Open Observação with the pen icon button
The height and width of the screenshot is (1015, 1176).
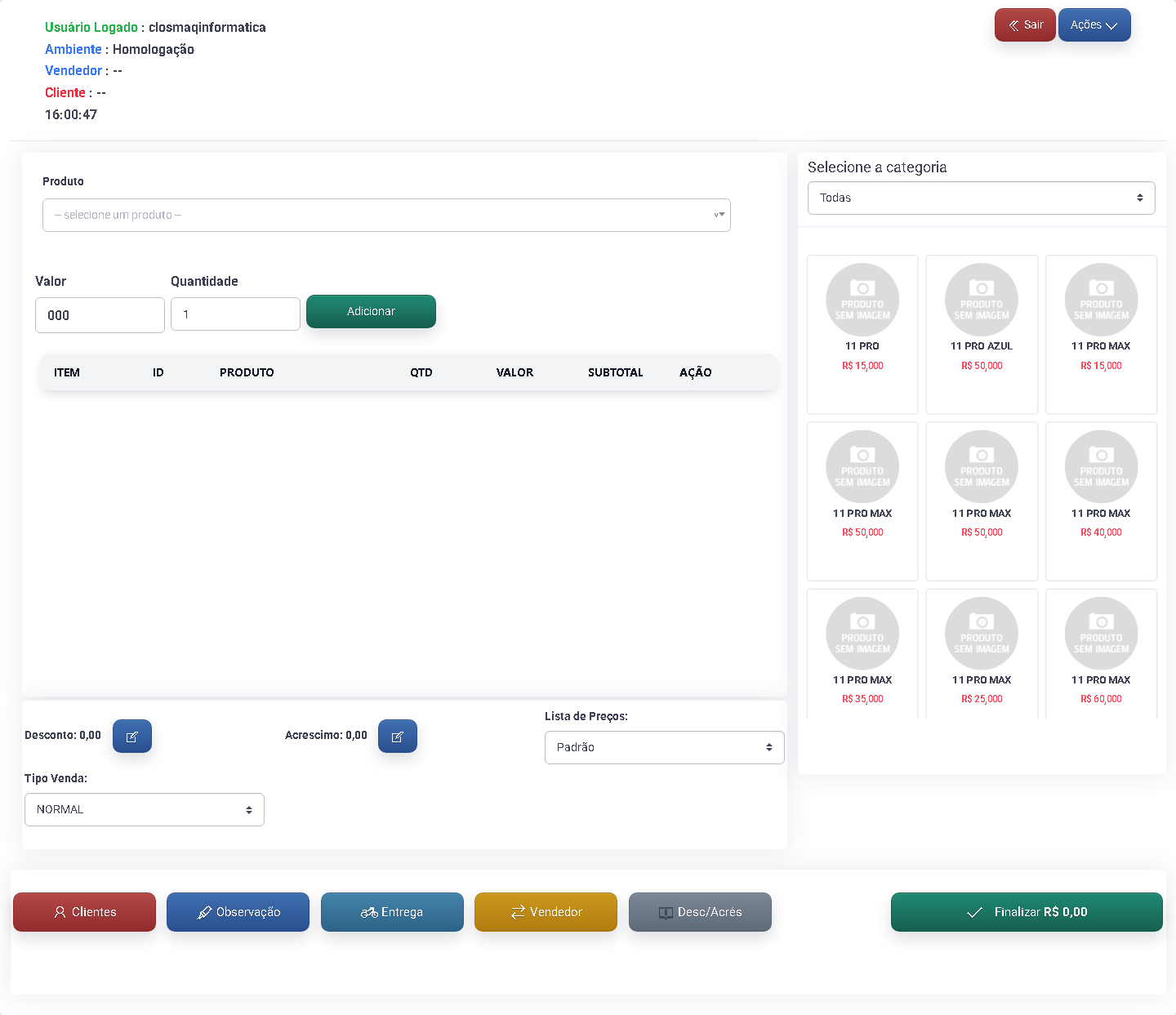pyautogui.click(x=238, y=911)
